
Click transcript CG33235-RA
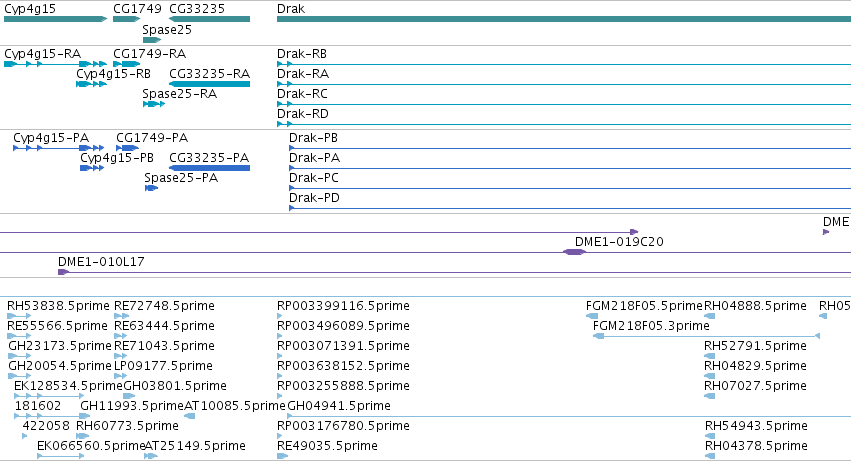(x=209, y=74)
